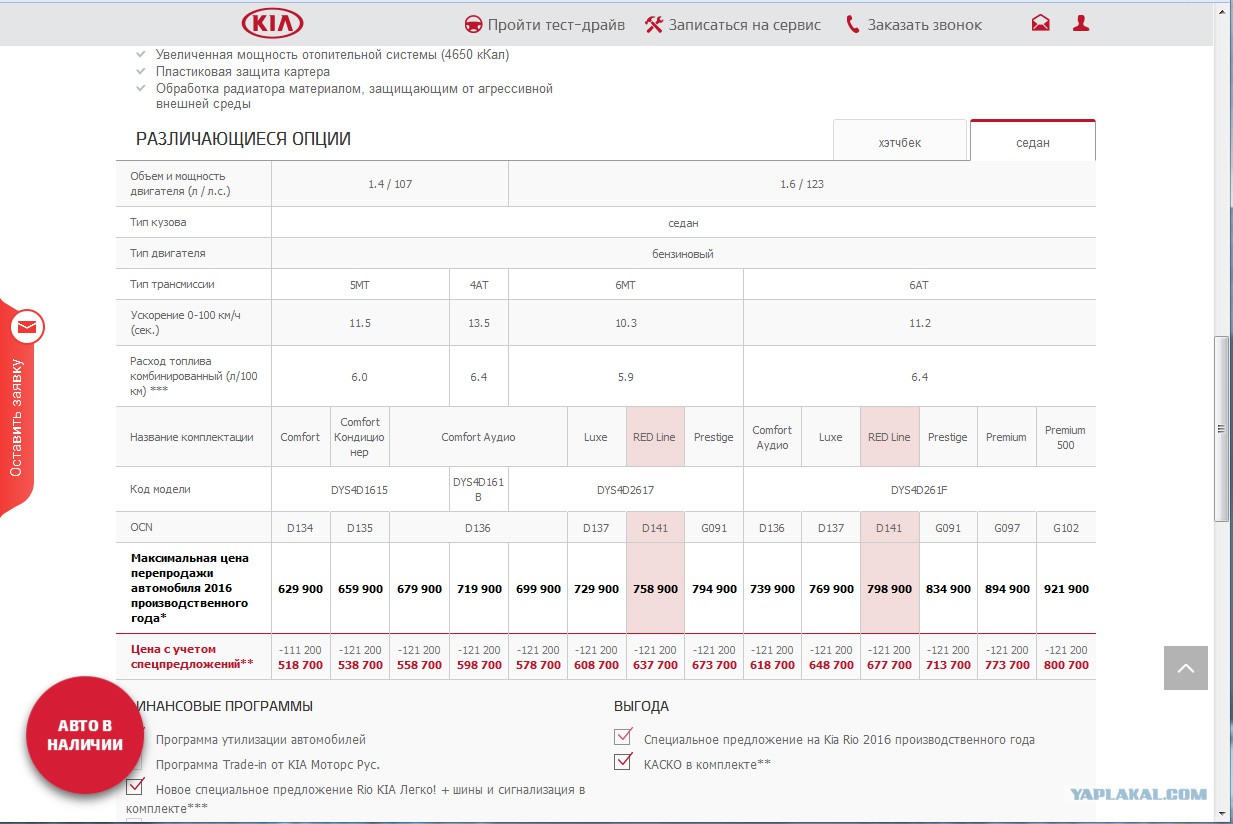Click the red Авто в наличии button
This screenshot has width=1233, height=824.
point(84,735)
